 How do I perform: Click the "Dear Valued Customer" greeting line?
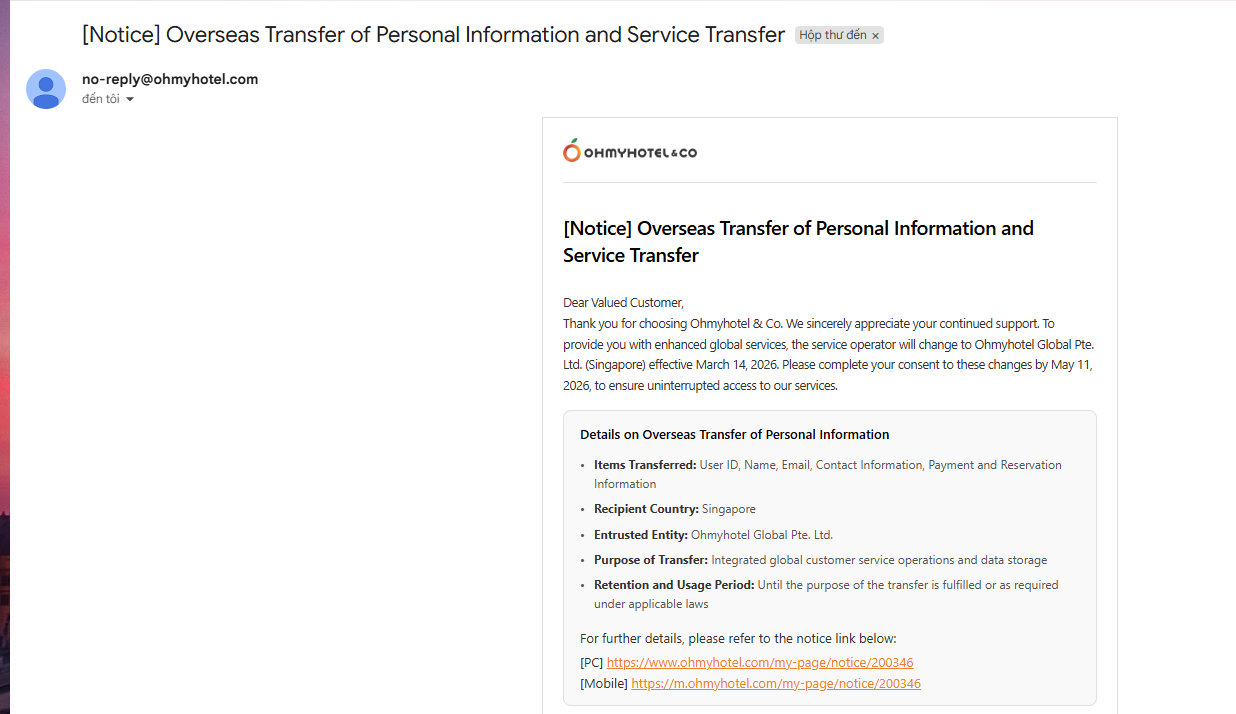coord(623,303)
